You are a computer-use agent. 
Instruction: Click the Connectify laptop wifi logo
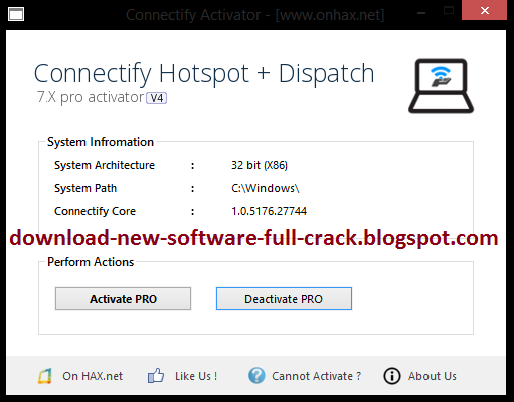point(441,86)
